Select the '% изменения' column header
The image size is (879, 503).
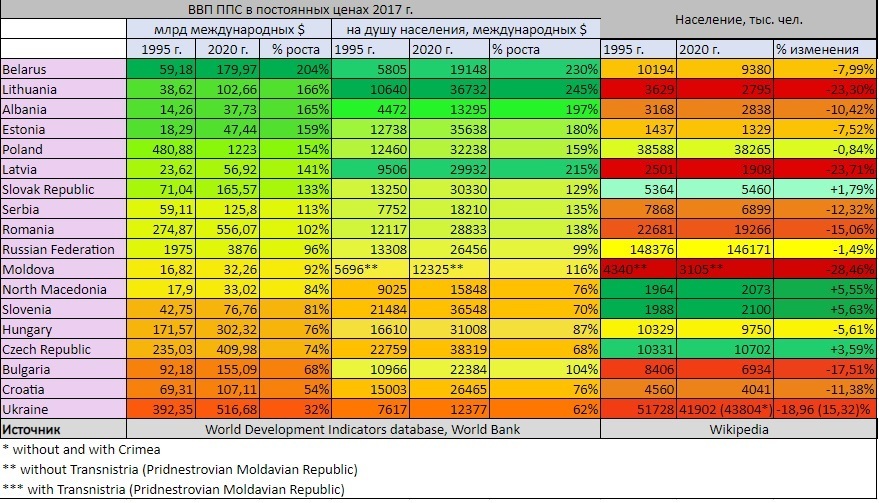click(x=824, y=50)
